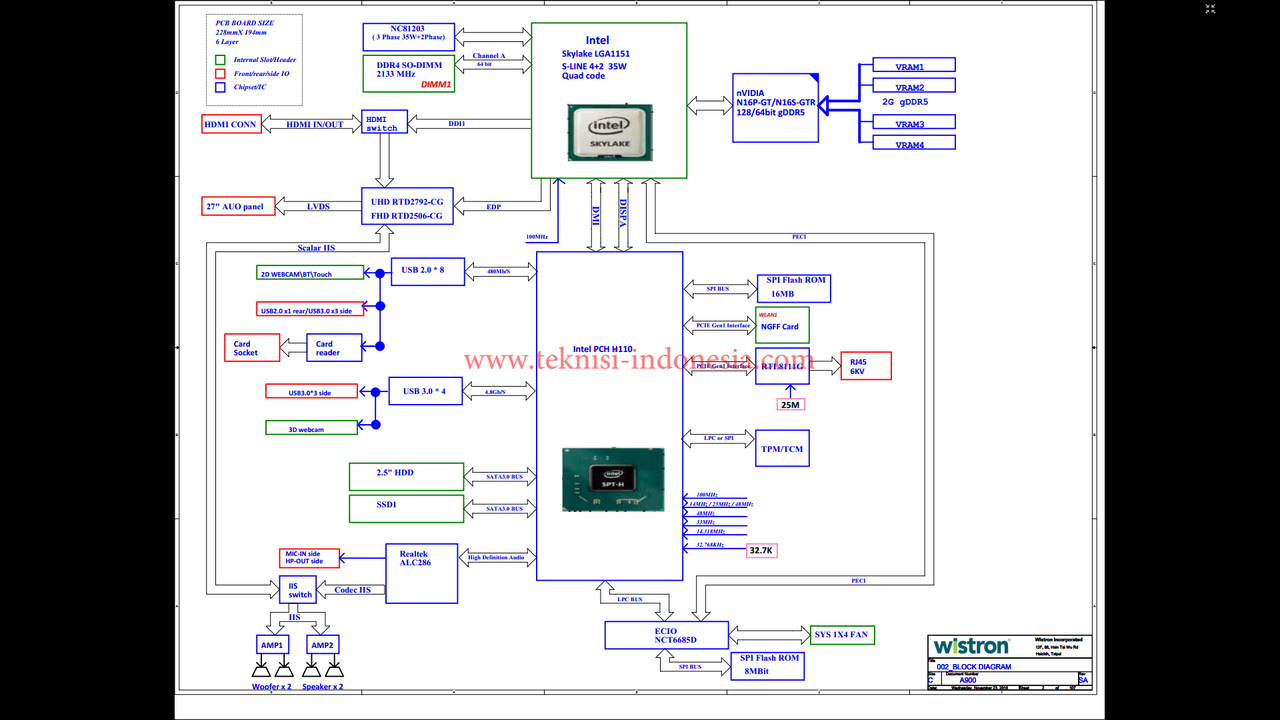Click the Woofer x 2 label
The image size is (1280, 720).
[x=272, y=686]
